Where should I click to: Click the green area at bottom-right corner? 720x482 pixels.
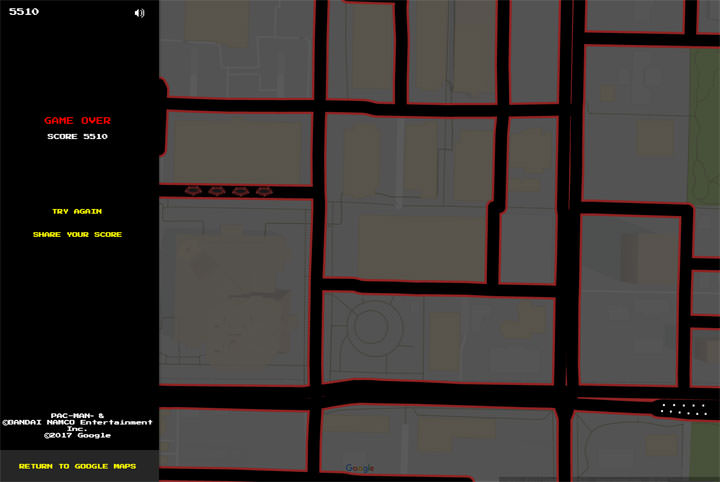704,448
